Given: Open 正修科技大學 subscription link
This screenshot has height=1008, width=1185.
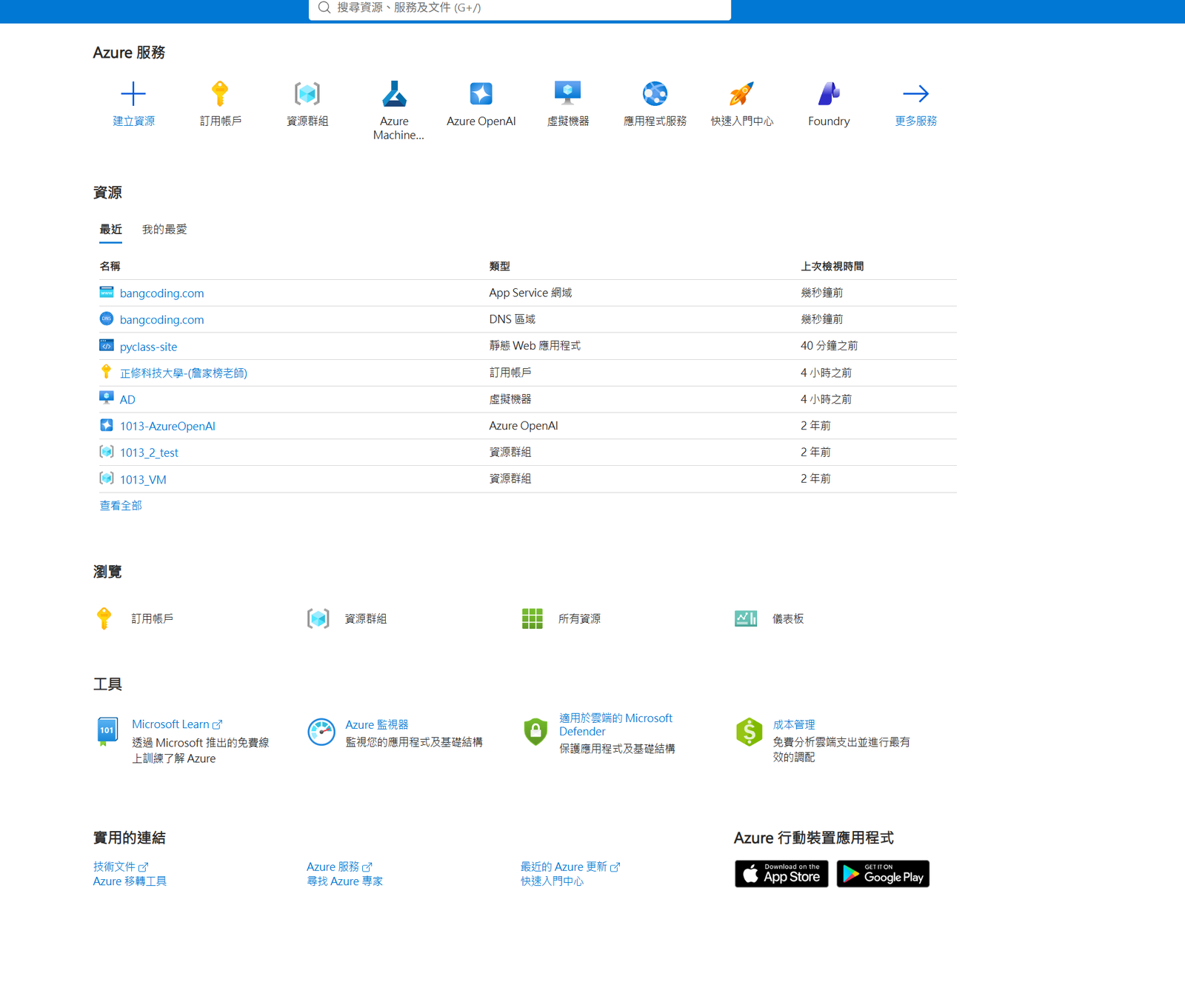Looking at the screenshot, I should [x=184, y=373].
